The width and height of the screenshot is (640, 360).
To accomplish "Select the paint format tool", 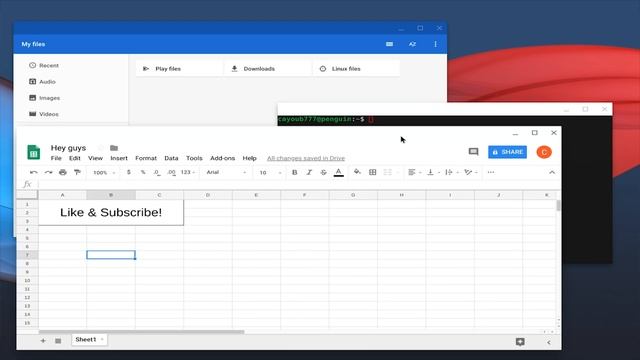I will 77,172.
